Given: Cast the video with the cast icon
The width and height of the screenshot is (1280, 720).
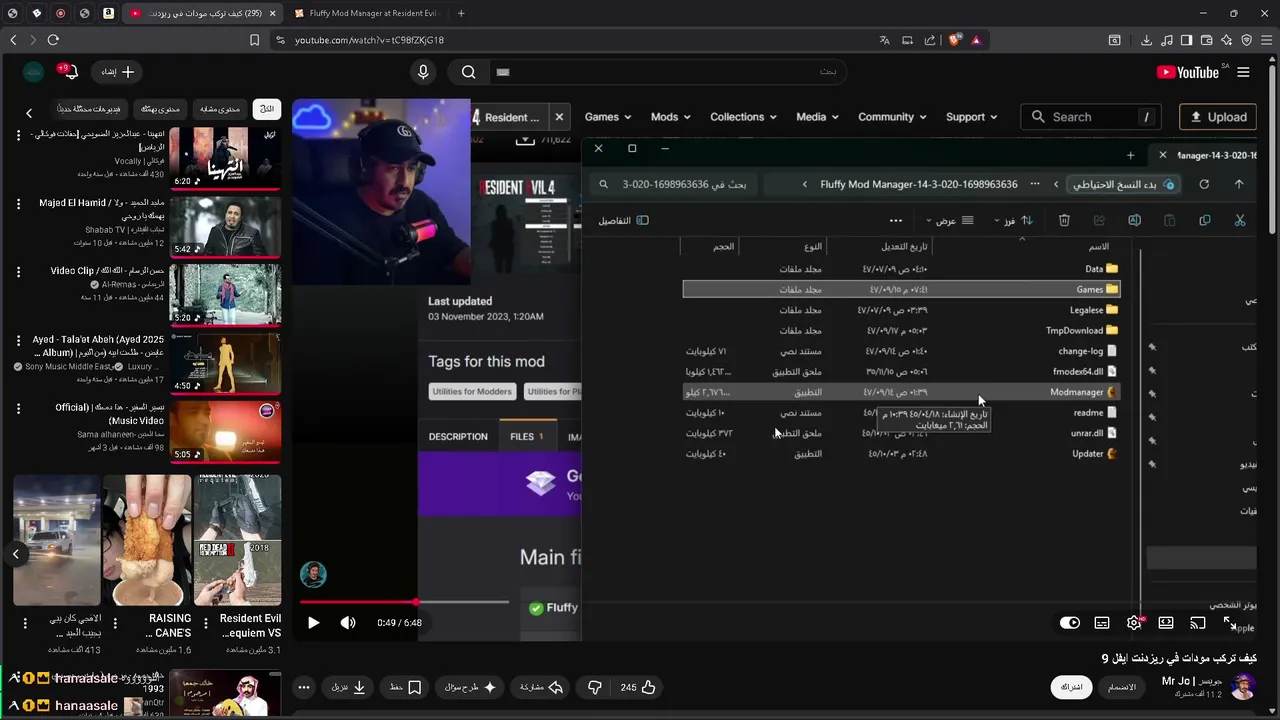Looking at the screenshot, I should [1198, 623].
